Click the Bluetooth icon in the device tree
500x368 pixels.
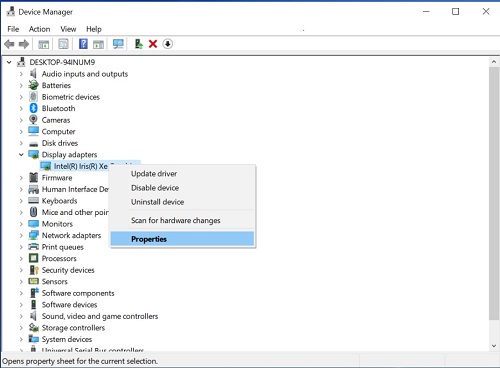[x=33, y=108]
